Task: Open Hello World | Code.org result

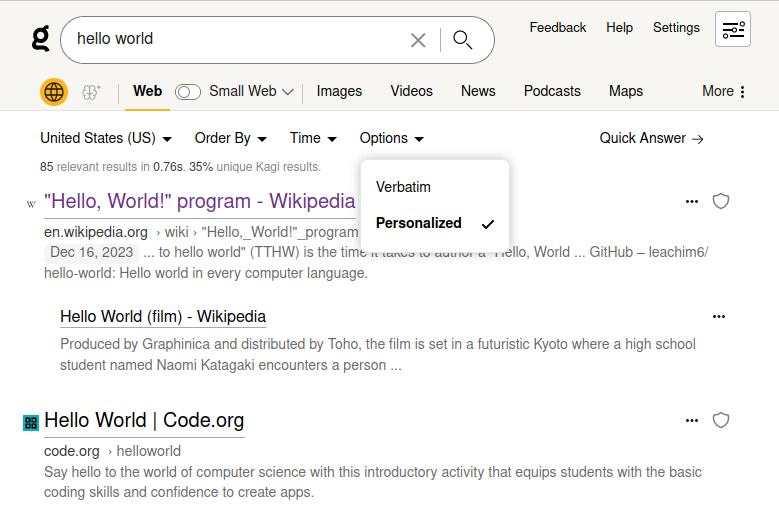Action: 144,420
